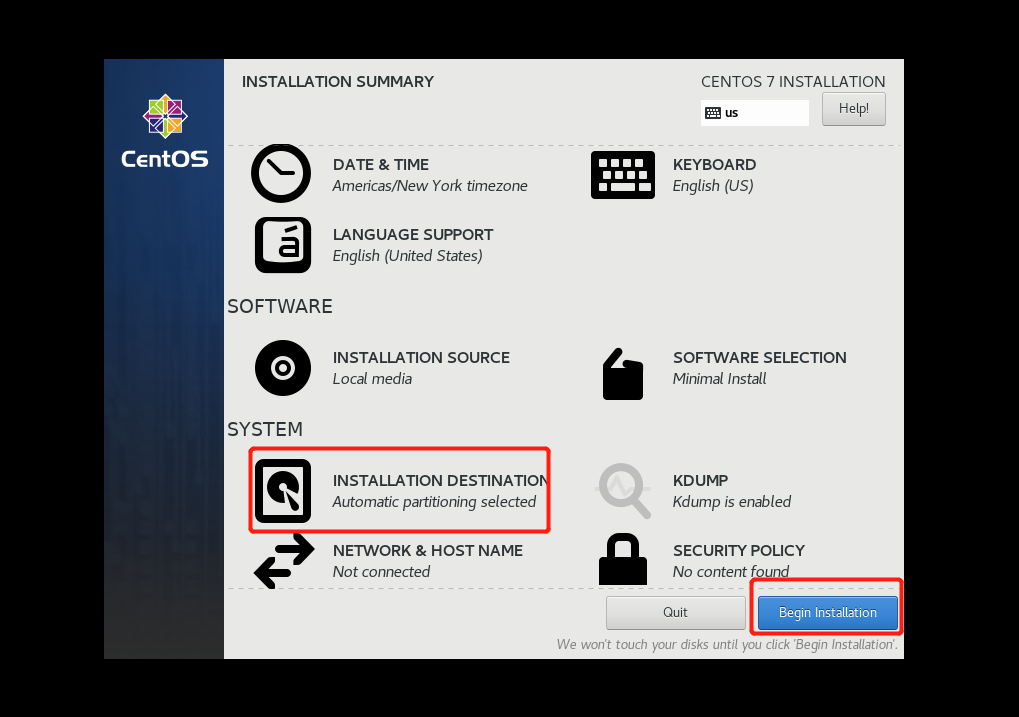The image size is (1019, 717).
Task: Click the Begin Installation button
Action: pos(827,613)
